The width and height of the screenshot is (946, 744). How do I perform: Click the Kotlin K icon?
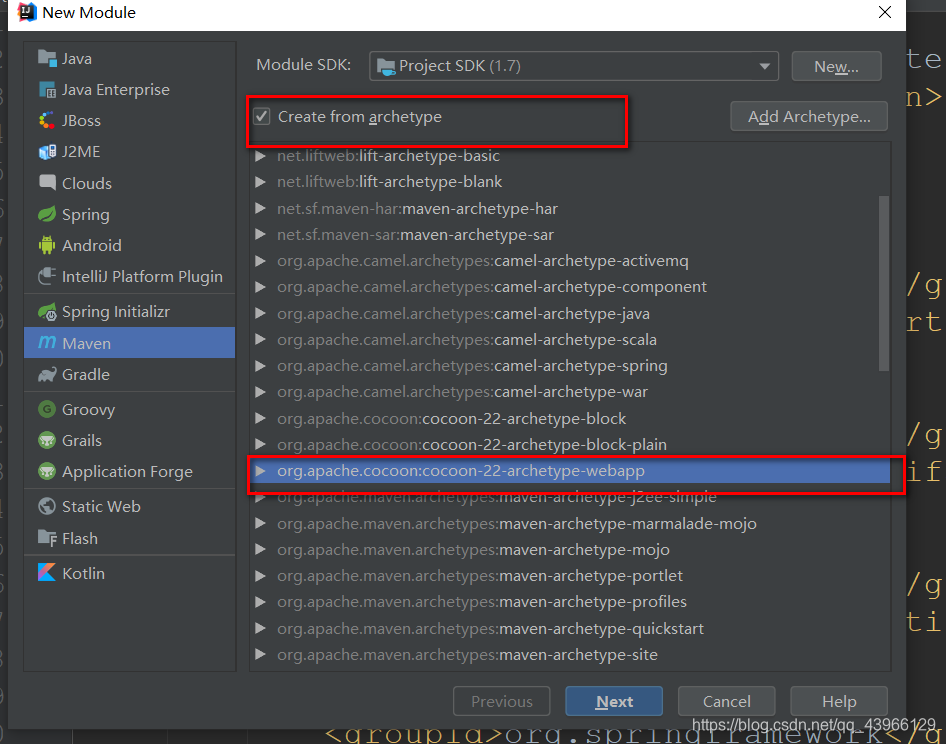tap(47, 573)
